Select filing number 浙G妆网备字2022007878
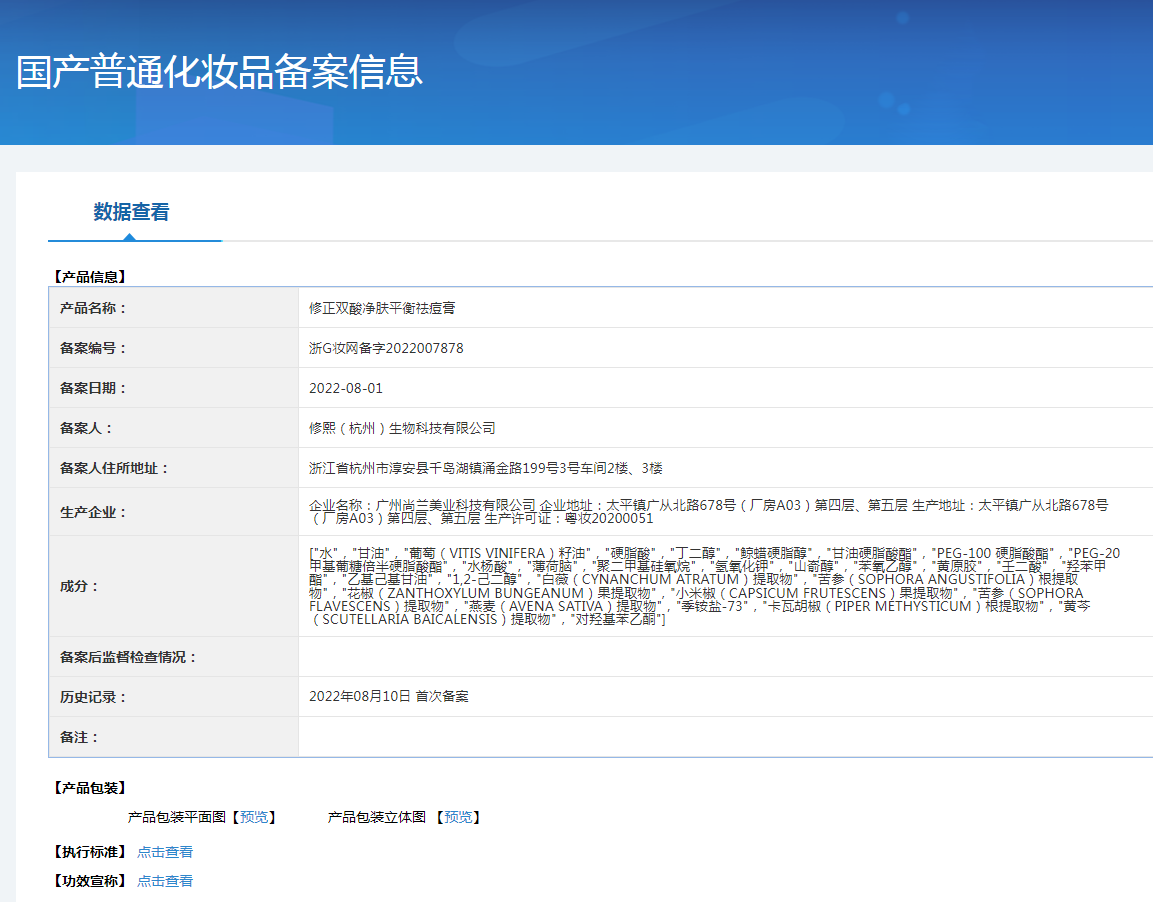 coord(386,348)
